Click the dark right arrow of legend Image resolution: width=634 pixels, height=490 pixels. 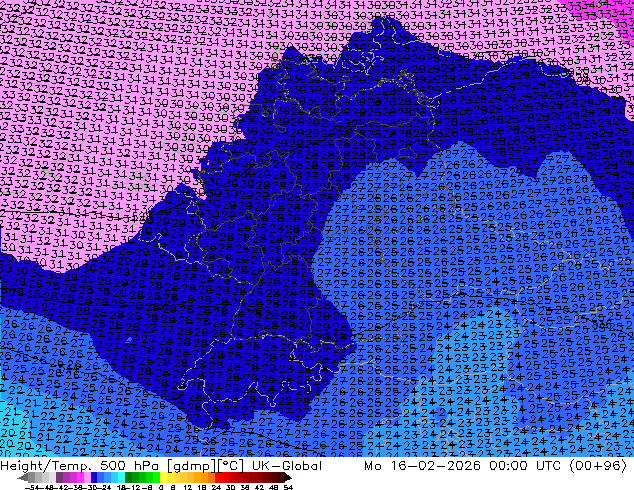point(287,477)
